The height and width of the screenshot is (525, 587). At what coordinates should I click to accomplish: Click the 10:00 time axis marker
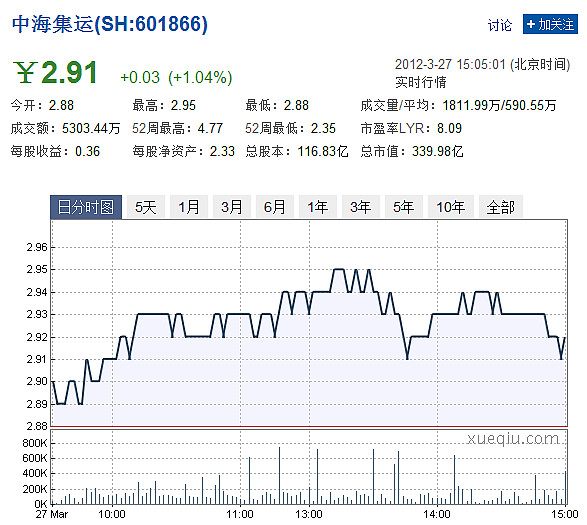[112, 515]
